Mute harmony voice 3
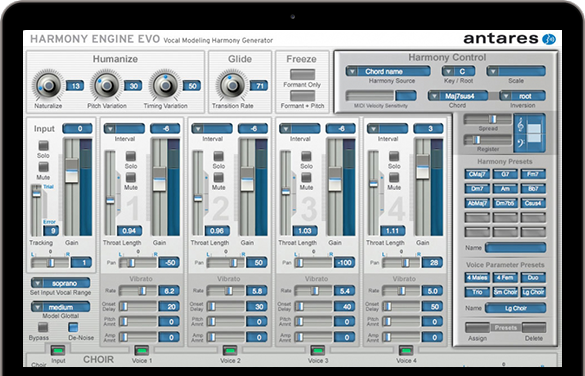Screen dimensions: 585x376 coord(306,177)
